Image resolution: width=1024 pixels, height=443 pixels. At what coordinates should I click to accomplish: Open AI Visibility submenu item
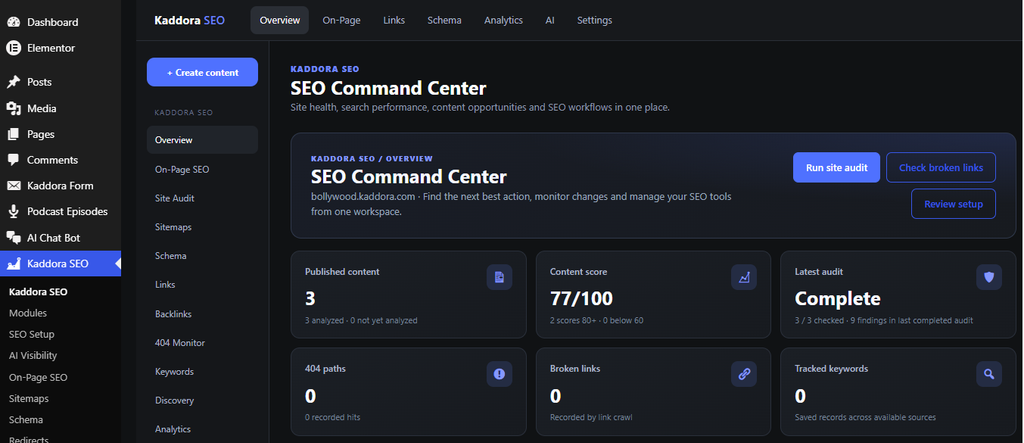click(x=33, y=355)
